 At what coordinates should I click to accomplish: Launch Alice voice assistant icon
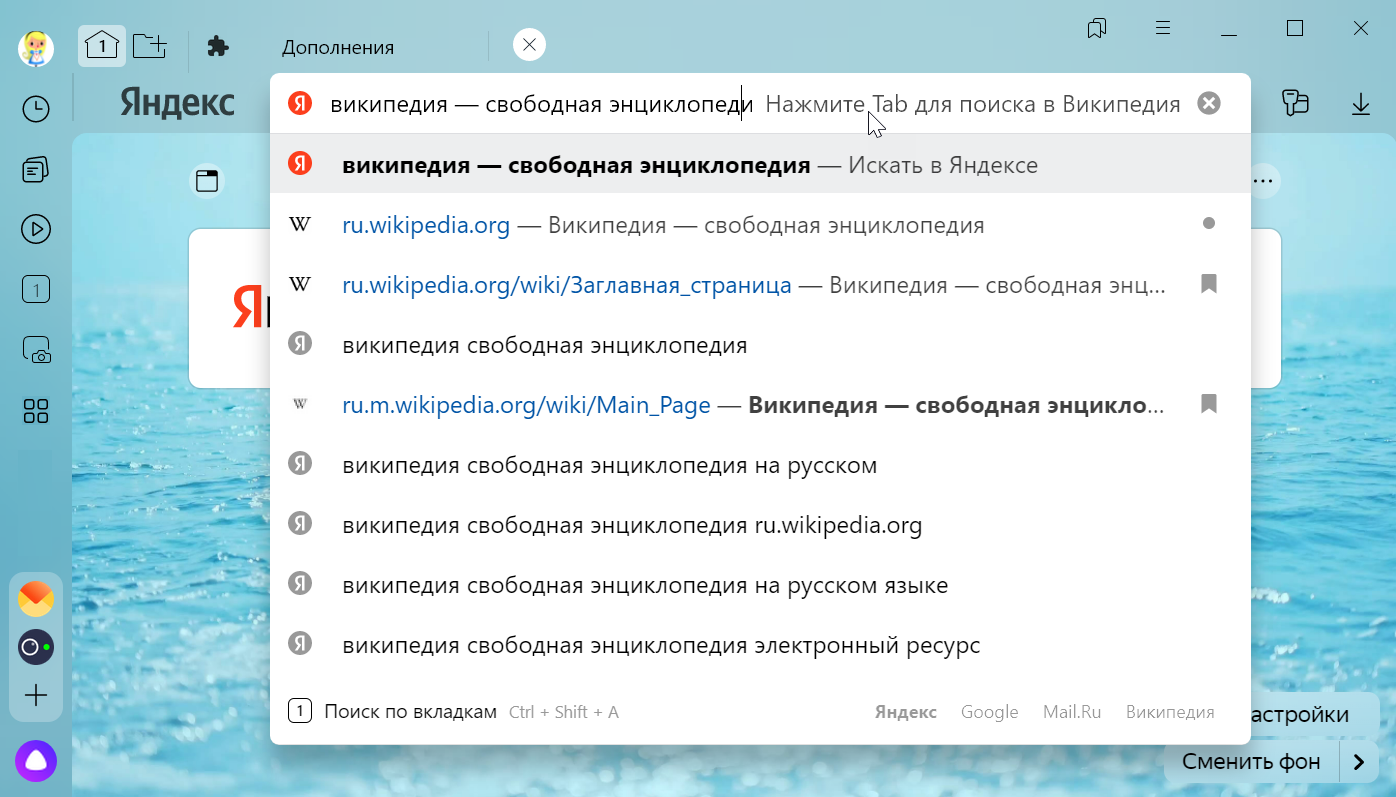pos(36,761)
